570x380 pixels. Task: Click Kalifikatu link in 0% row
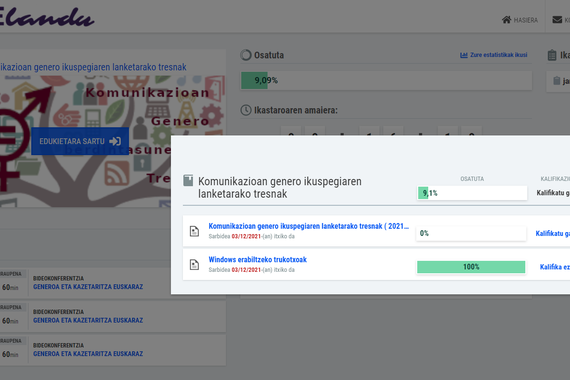click(553, 233)
